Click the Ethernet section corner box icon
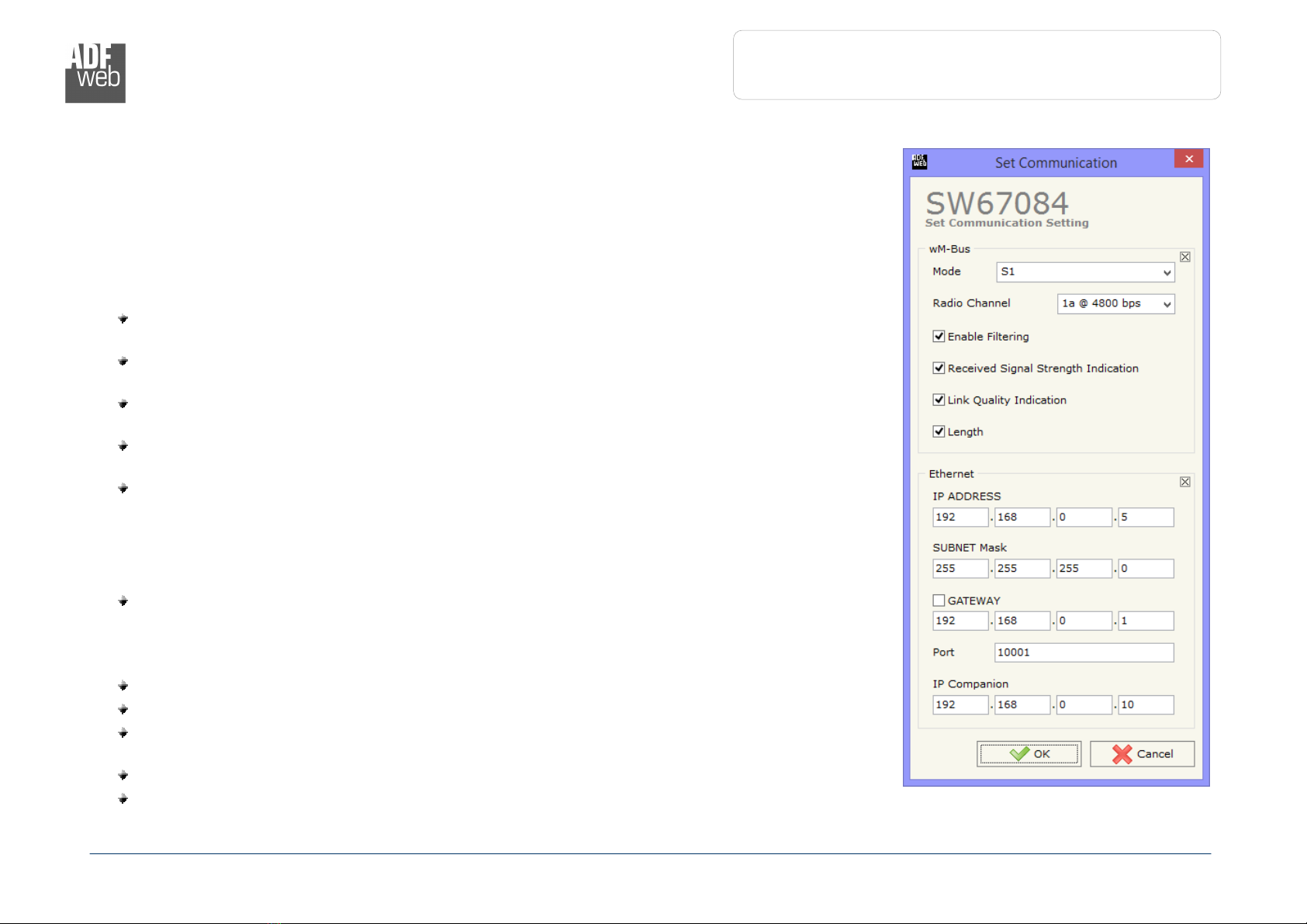1307x924 pixels. (x=1185, y=482)
